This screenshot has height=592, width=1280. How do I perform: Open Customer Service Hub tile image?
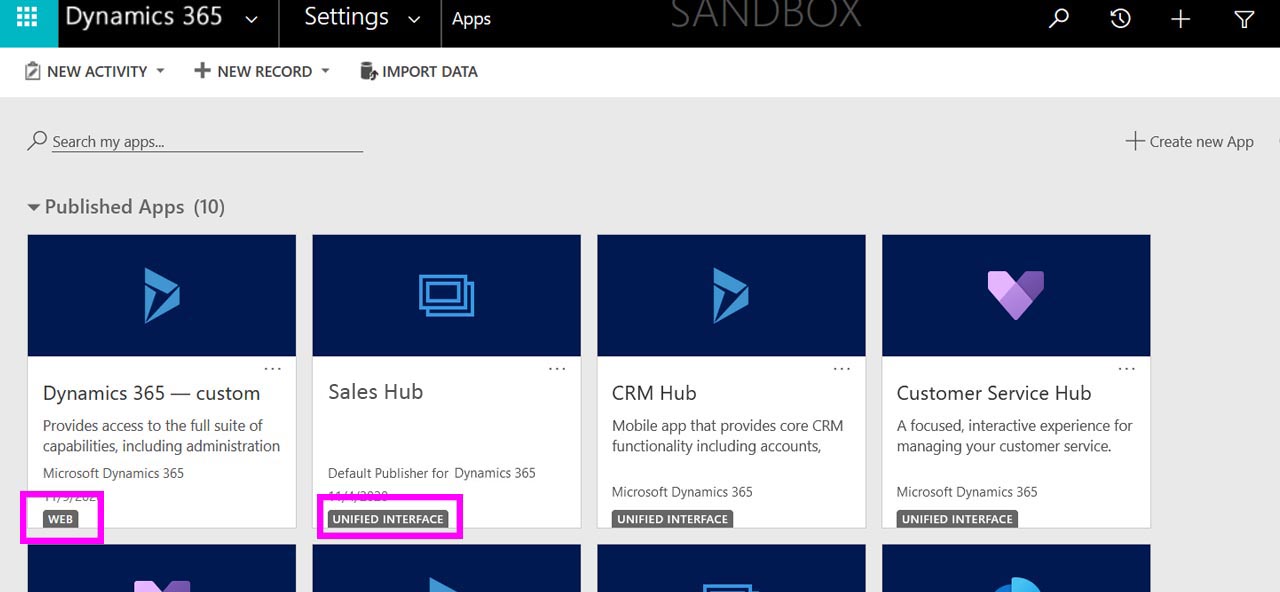[x=1016, y=295]
